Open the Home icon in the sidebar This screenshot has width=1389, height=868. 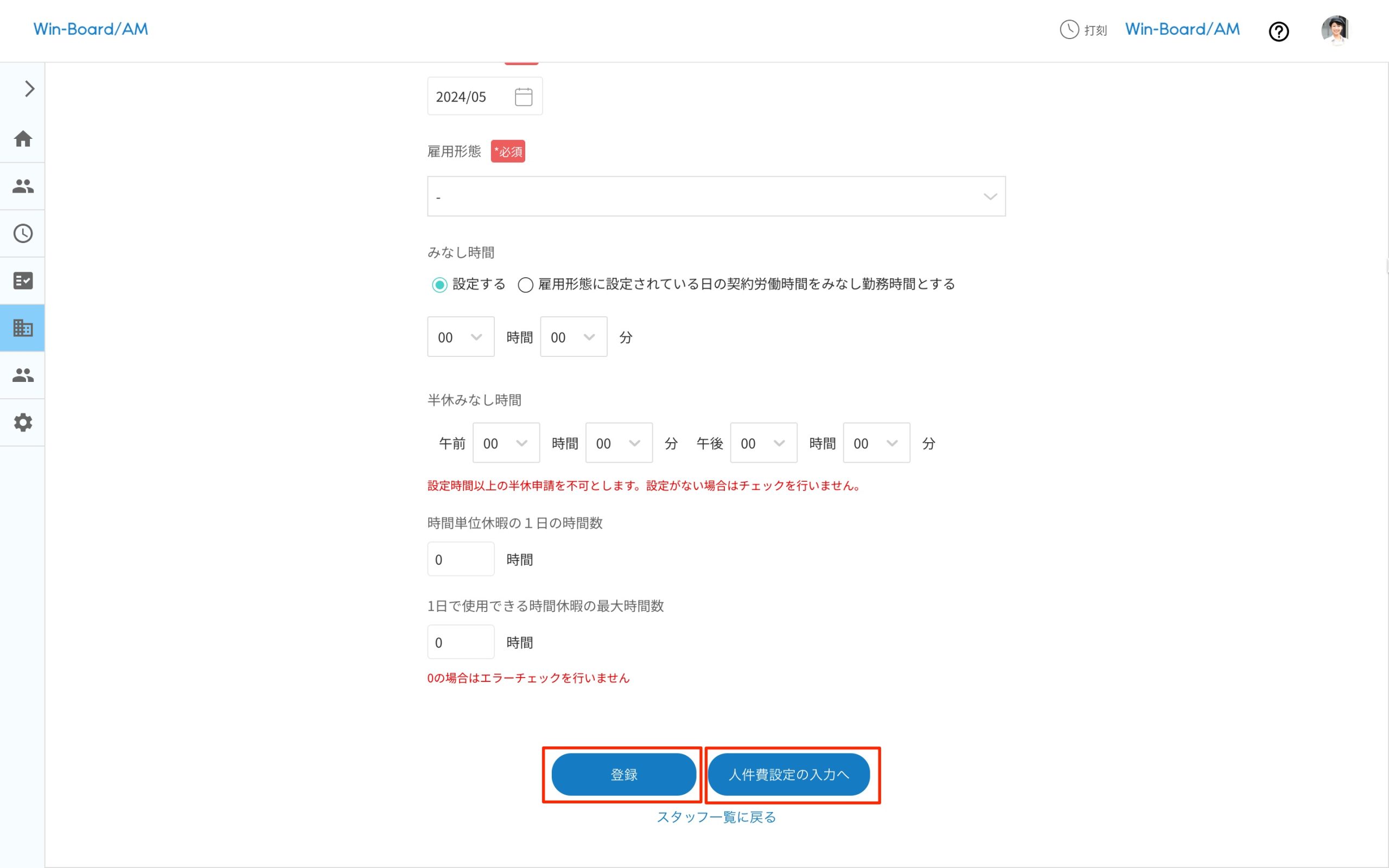click(x=23, y=139)
